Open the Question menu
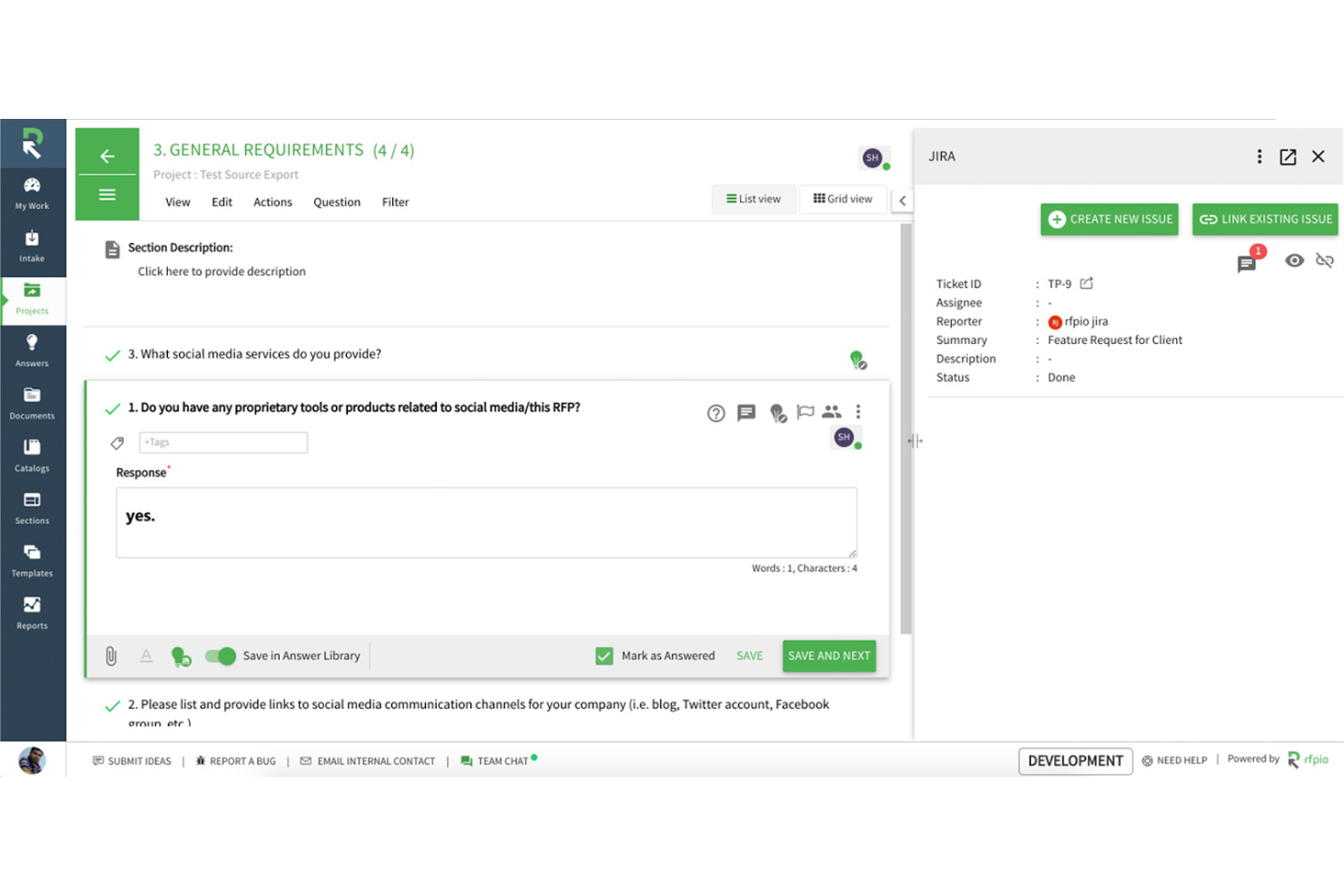 click(337, 202)
